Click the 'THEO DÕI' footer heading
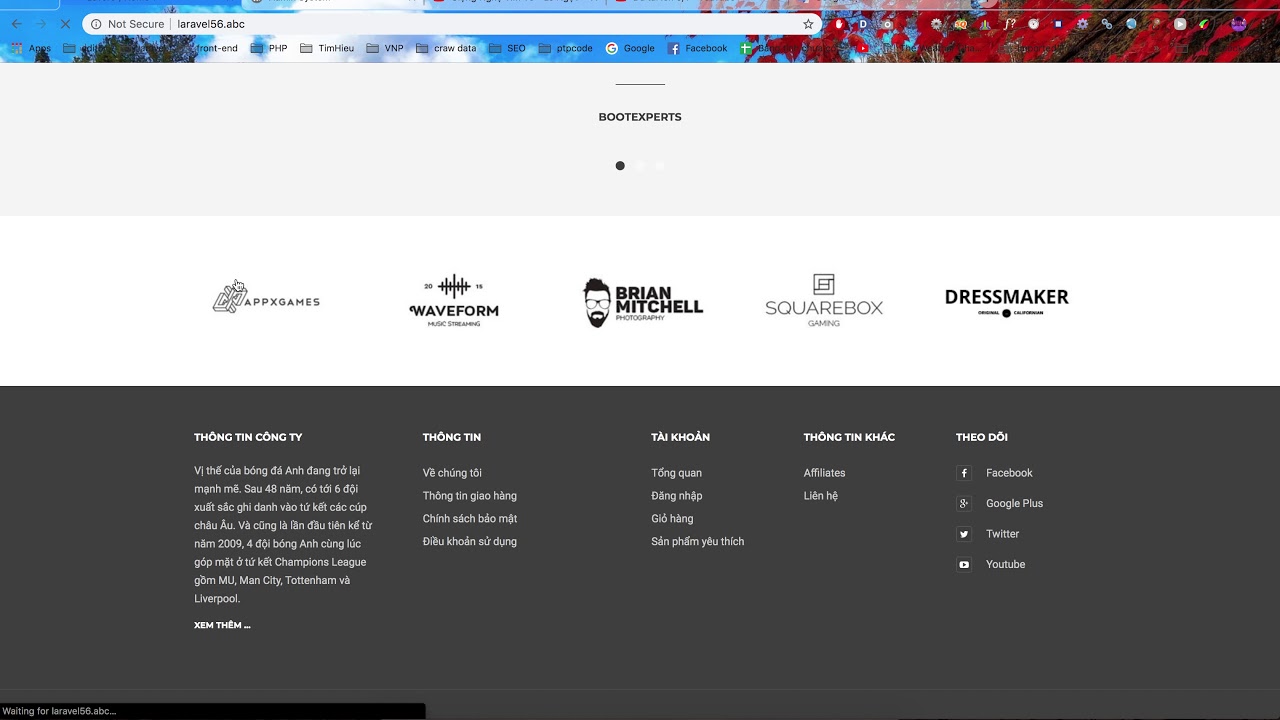 tap(982, 437)
